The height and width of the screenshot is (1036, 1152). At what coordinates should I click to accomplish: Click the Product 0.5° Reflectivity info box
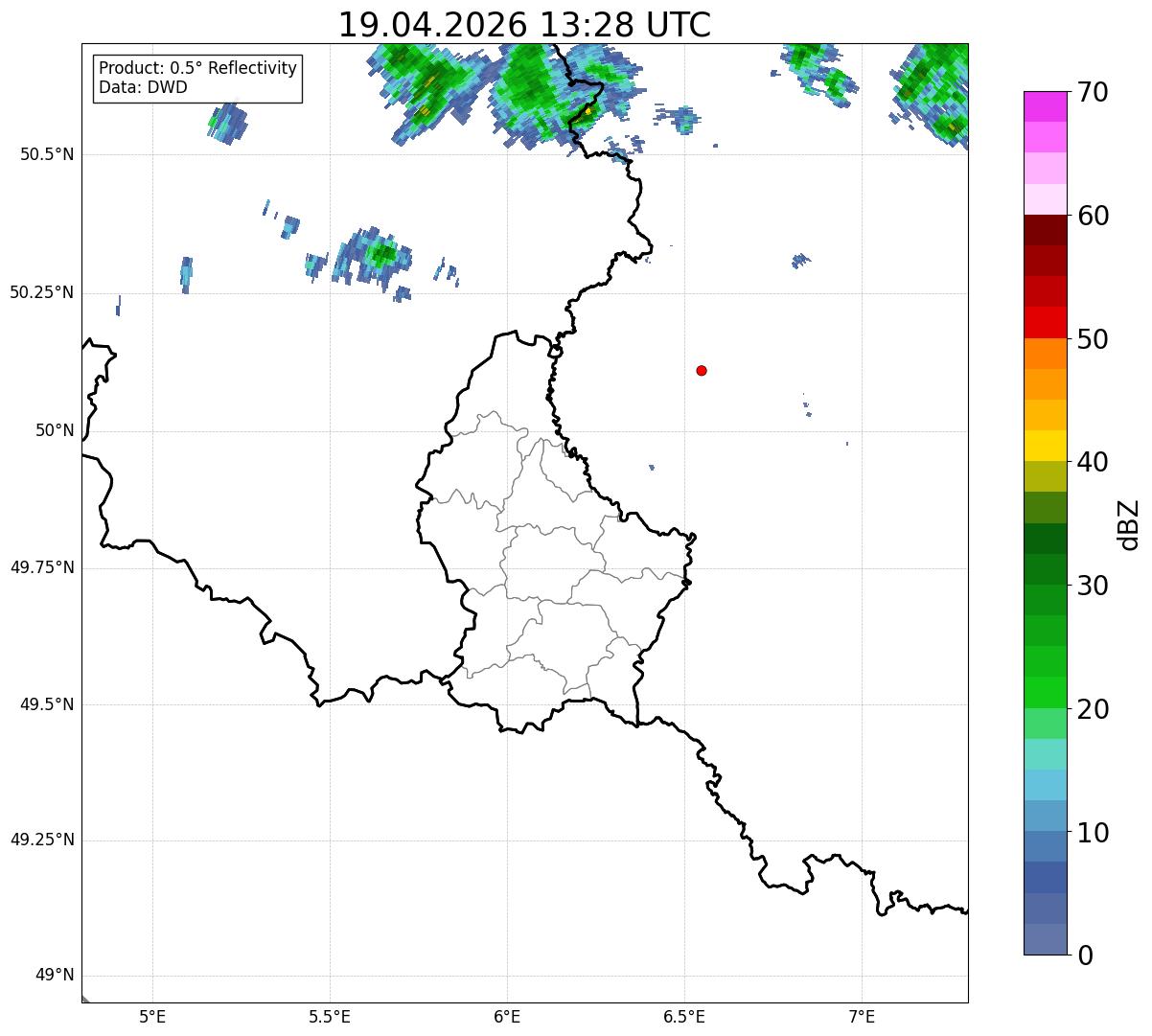pyautogui.click(x=197, y=79)
